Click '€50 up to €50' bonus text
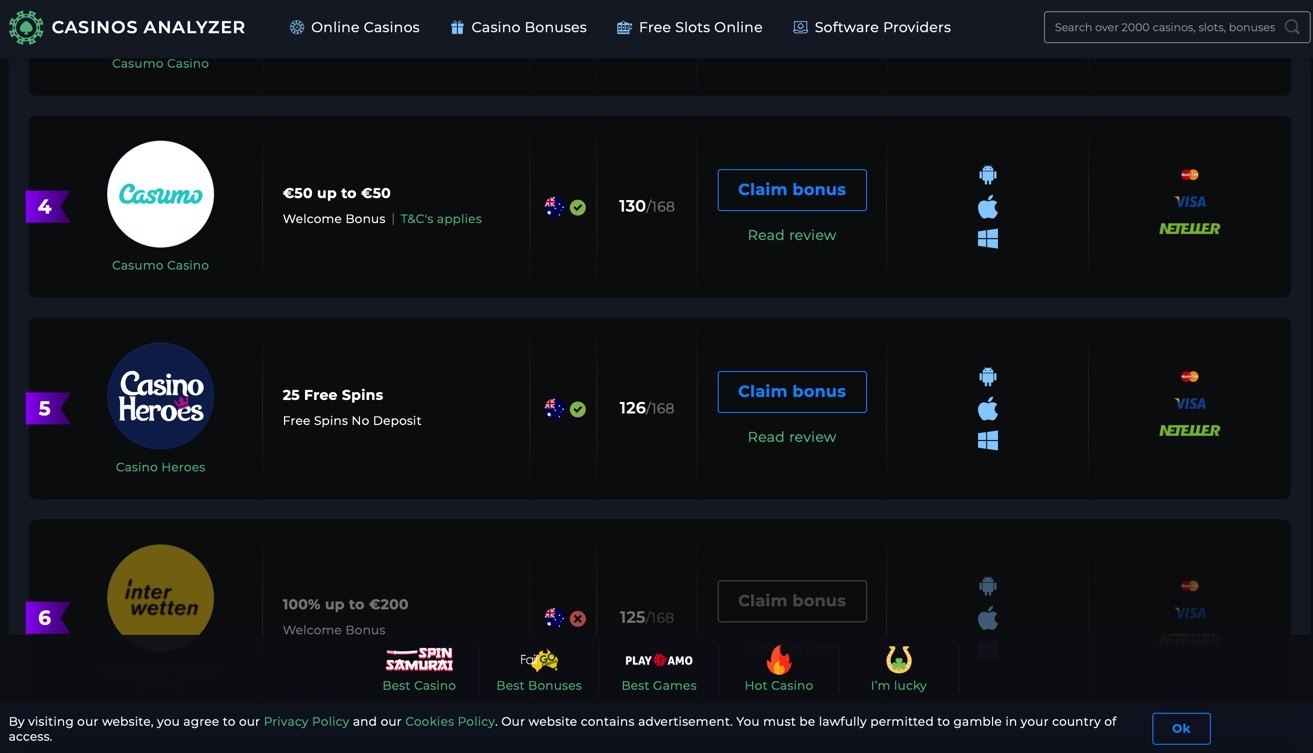This screenshot has width=1313, height=753. point(337,193)
